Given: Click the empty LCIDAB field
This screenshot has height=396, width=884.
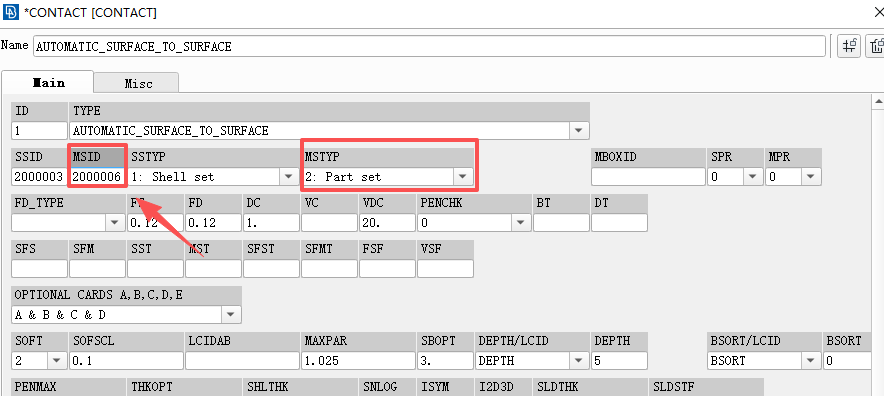Looking at the screenshot, I should pyautogui.click(x=242, y=360).
